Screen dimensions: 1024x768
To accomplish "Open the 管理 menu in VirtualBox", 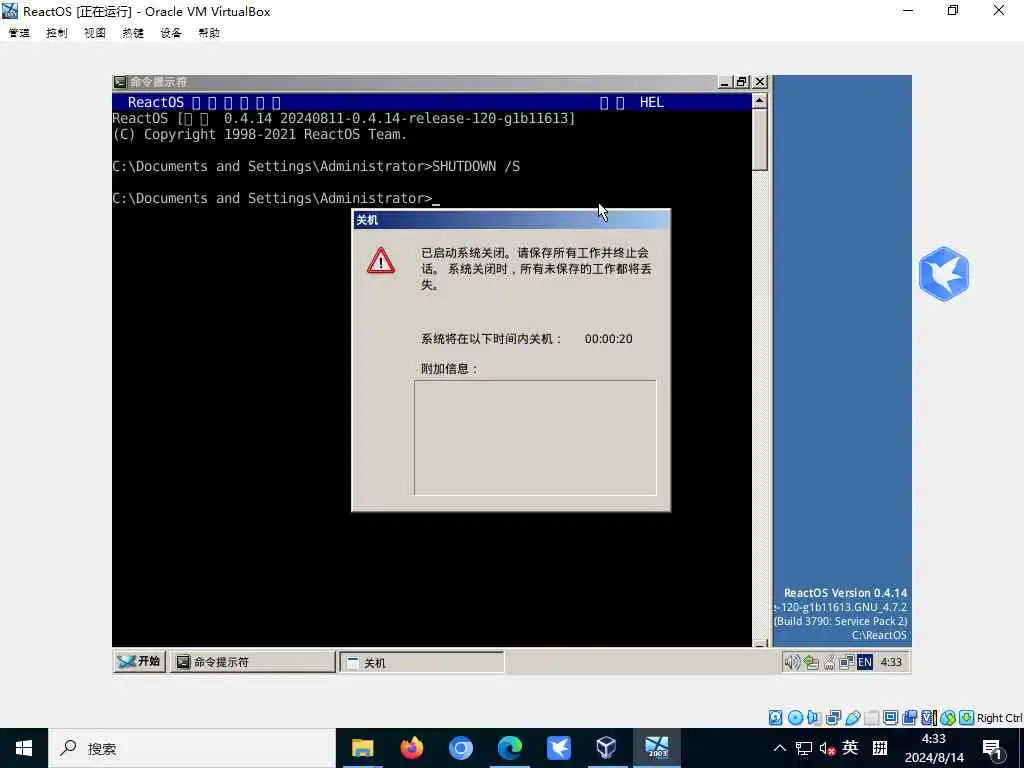I will coord(19,33).
